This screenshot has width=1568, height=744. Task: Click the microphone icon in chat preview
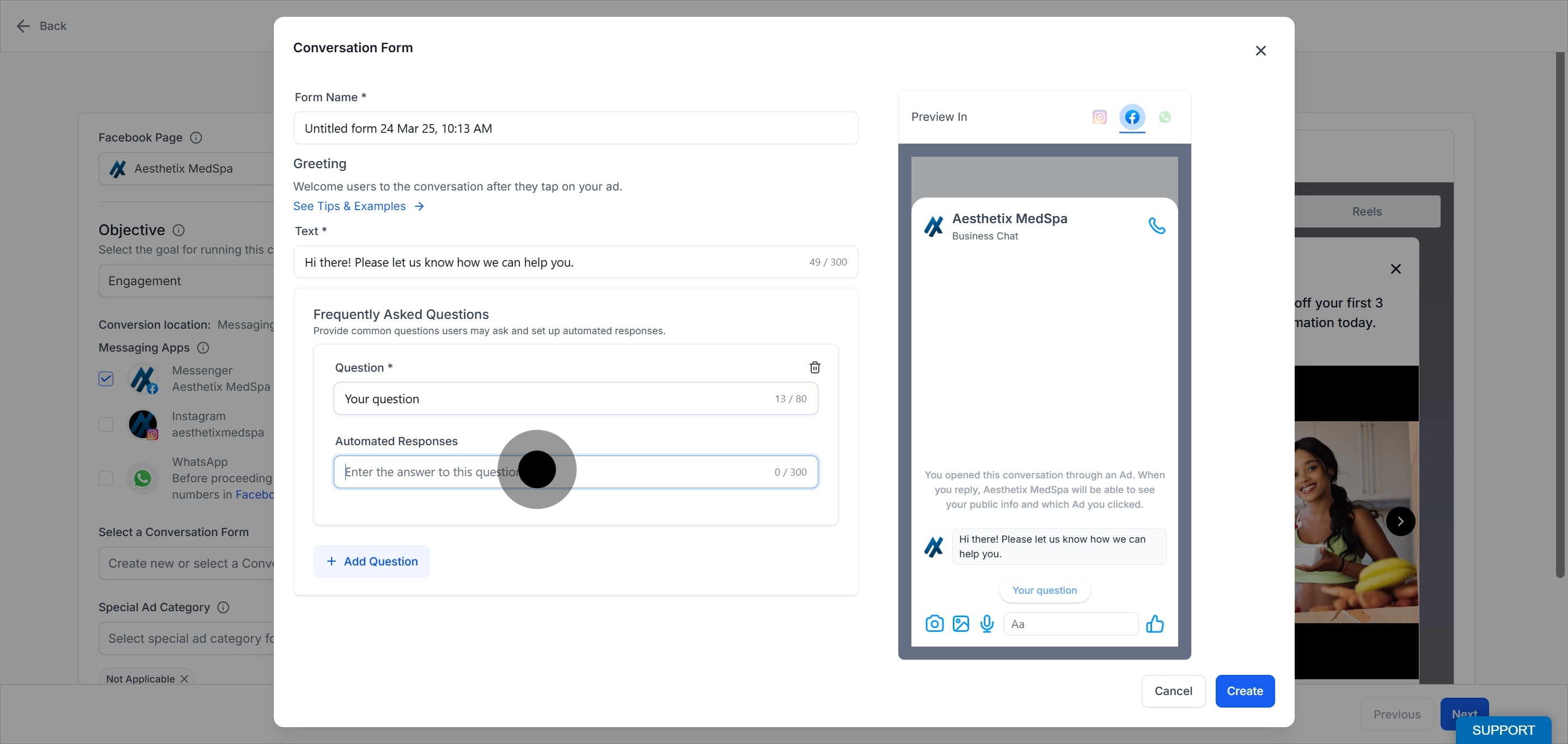tap(987, 624)
